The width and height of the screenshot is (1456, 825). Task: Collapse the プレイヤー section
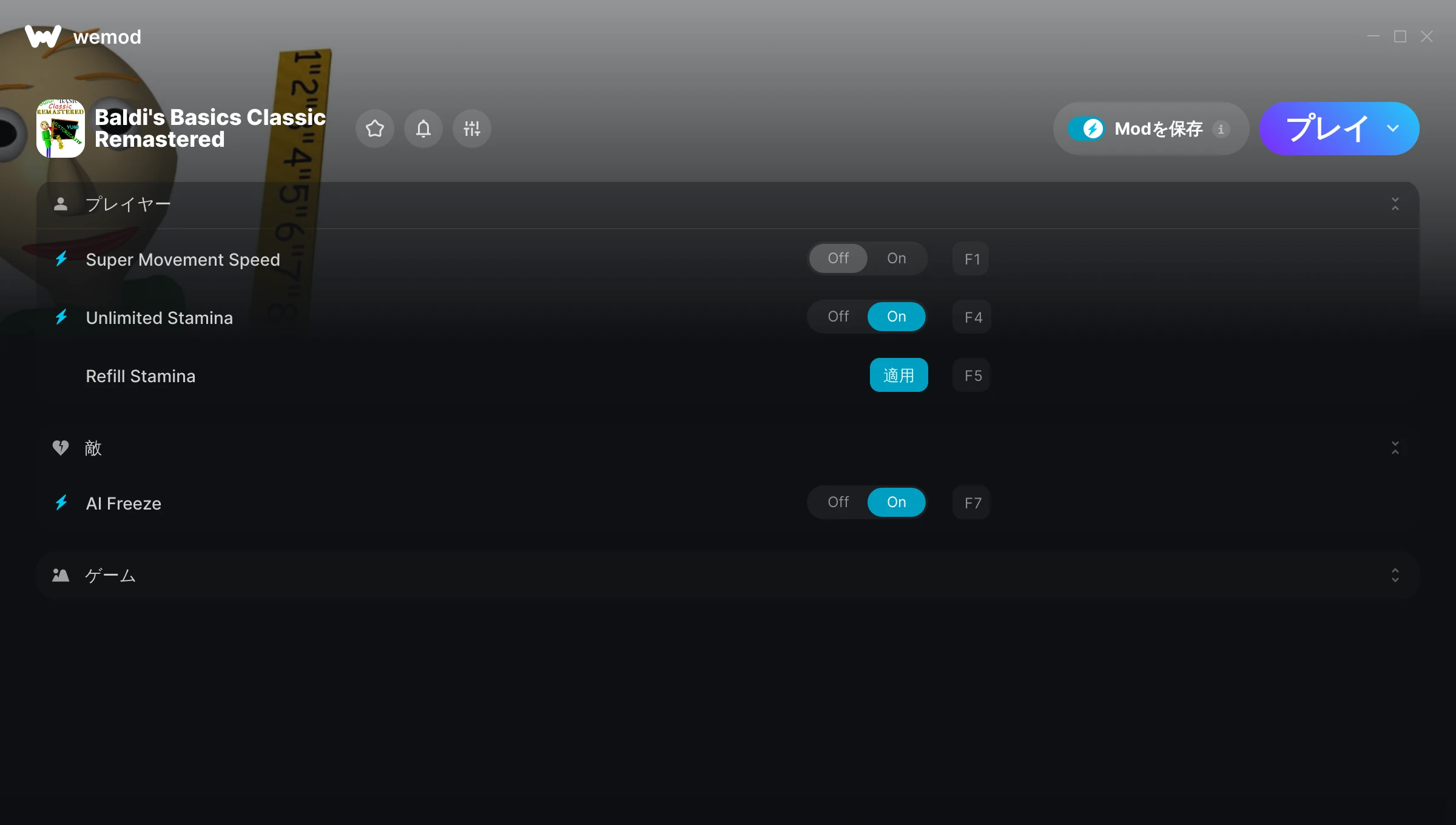[1395, 204]
